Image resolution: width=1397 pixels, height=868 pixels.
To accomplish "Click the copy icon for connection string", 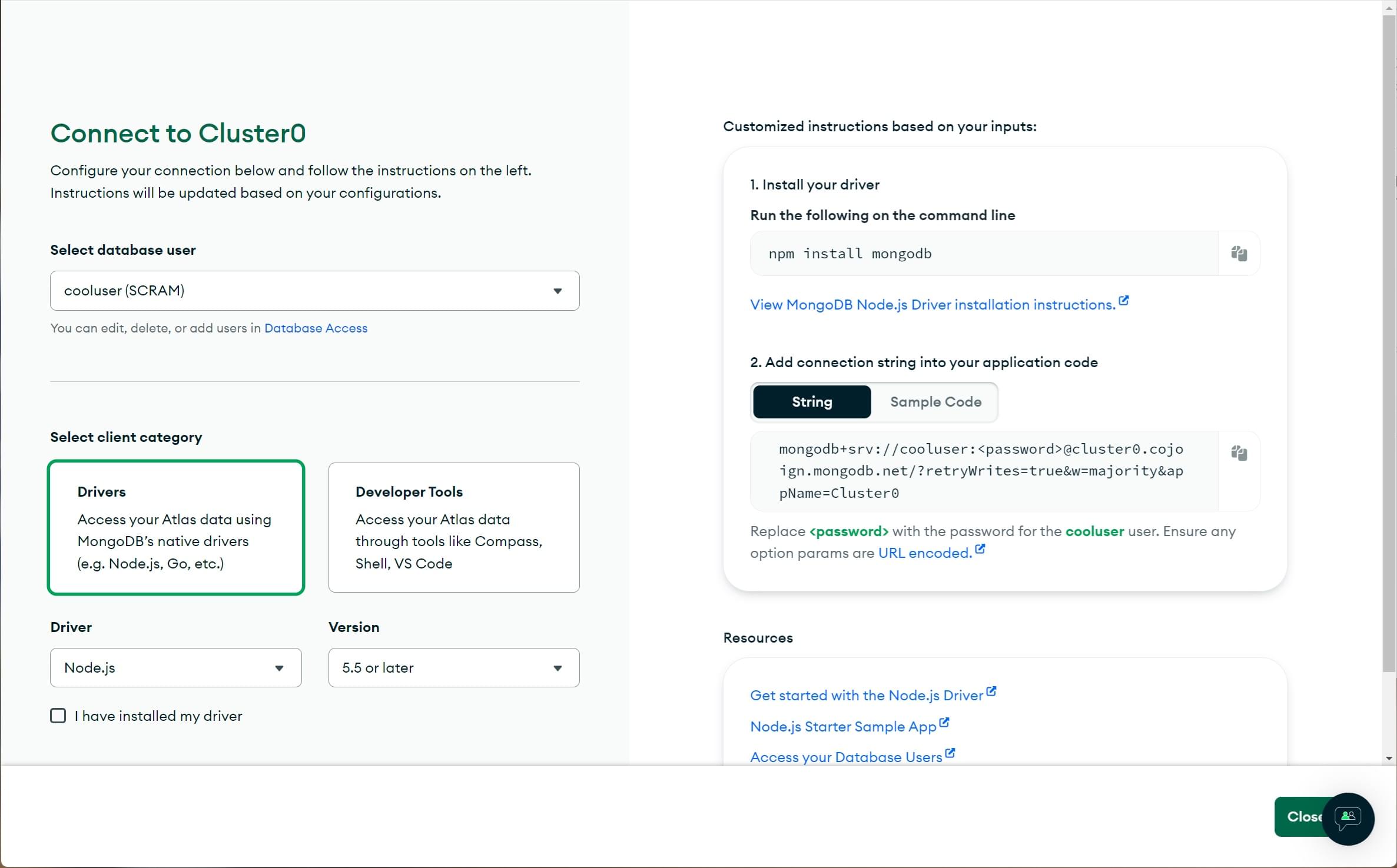I will coord(1239,453).
